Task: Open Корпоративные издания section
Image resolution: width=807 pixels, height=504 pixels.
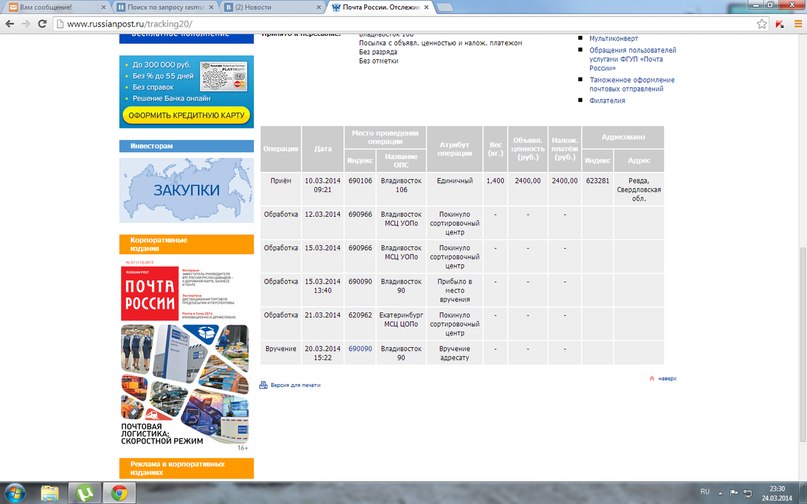Action: (x=186, y=244)
